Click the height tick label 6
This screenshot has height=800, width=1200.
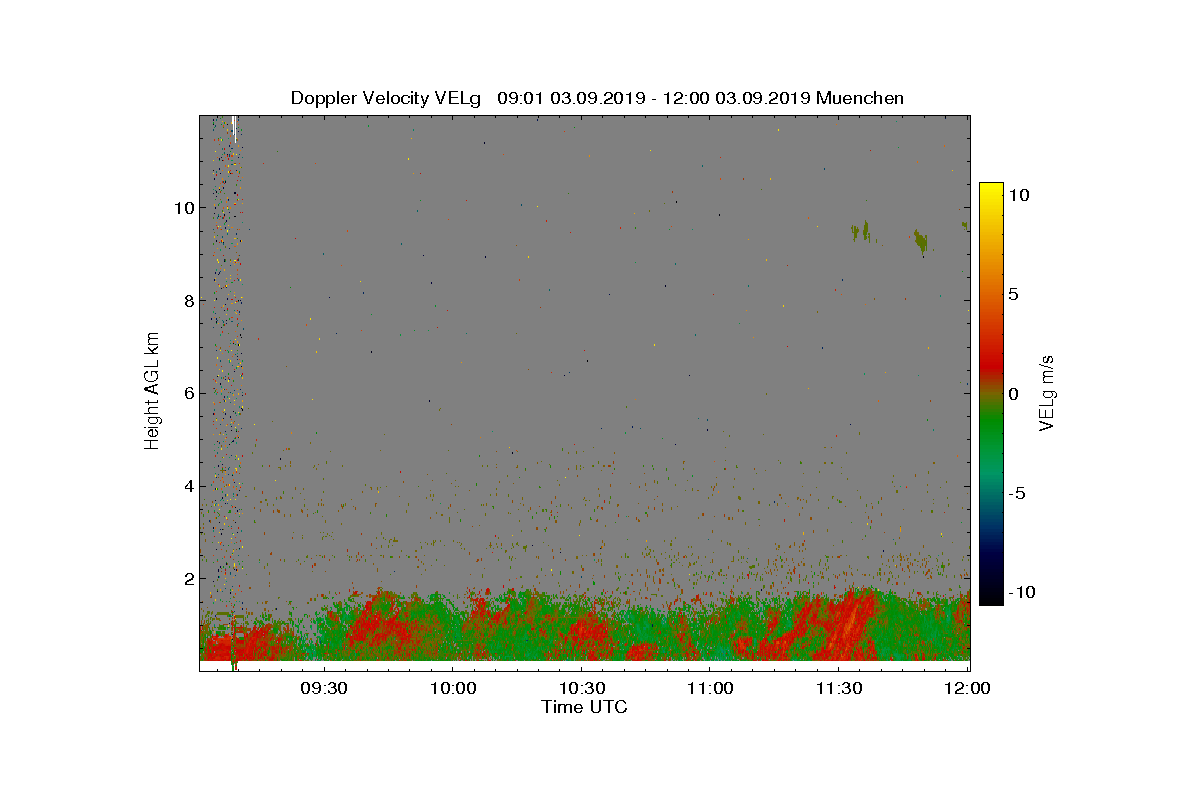(188, 393)
